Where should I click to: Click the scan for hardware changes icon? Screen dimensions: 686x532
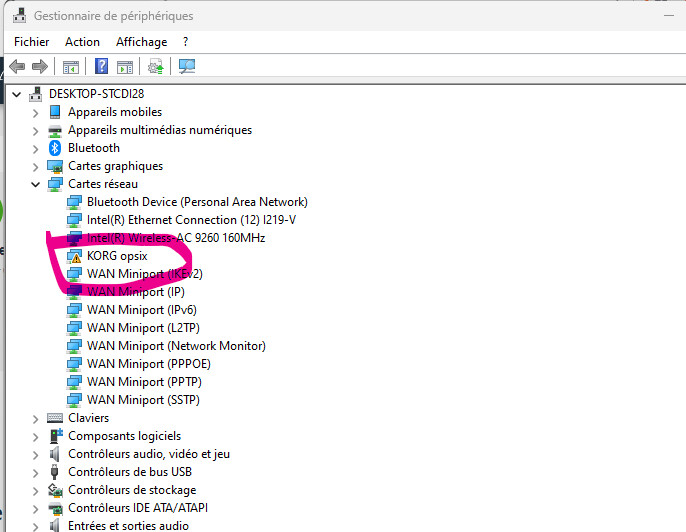(x=187, y=66)
